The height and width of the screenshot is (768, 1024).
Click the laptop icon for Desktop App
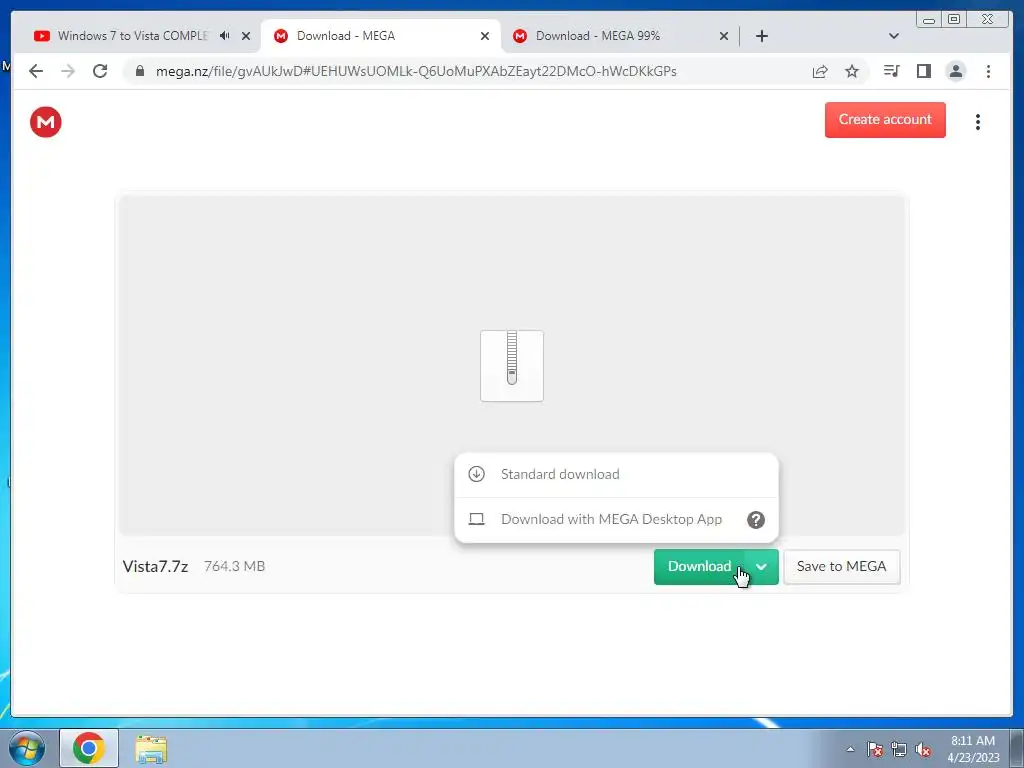[x=477, y=519]
